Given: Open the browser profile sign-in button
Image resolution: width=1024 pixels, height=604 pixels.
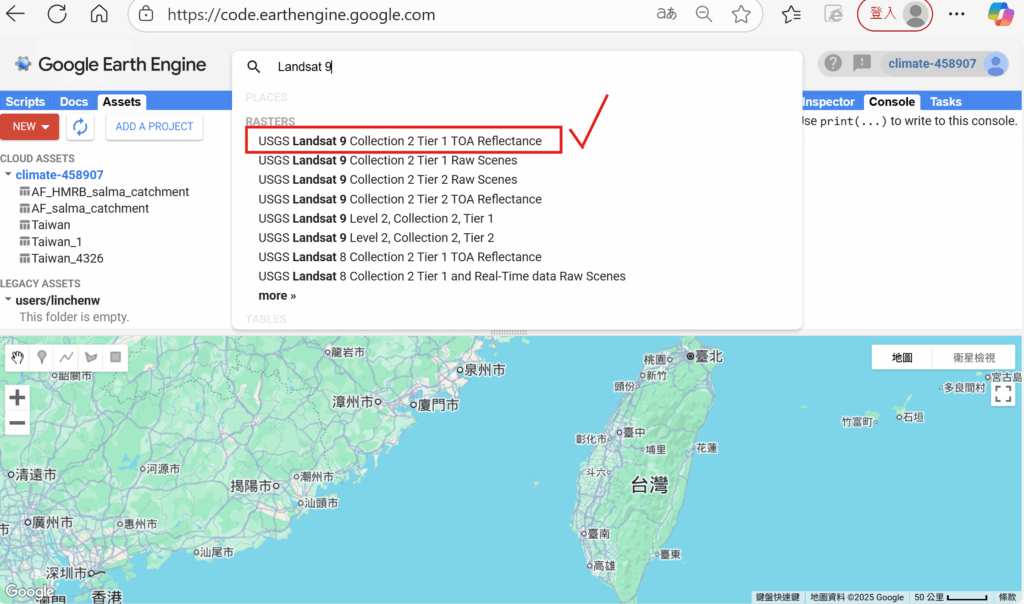Looking at the screenshot, I should tap(895, 14).
